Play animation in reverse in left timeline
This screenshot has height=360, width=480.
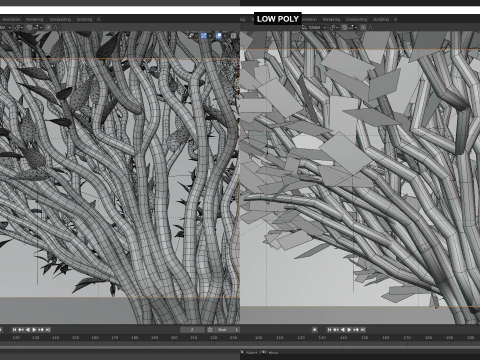pos(28,330)
